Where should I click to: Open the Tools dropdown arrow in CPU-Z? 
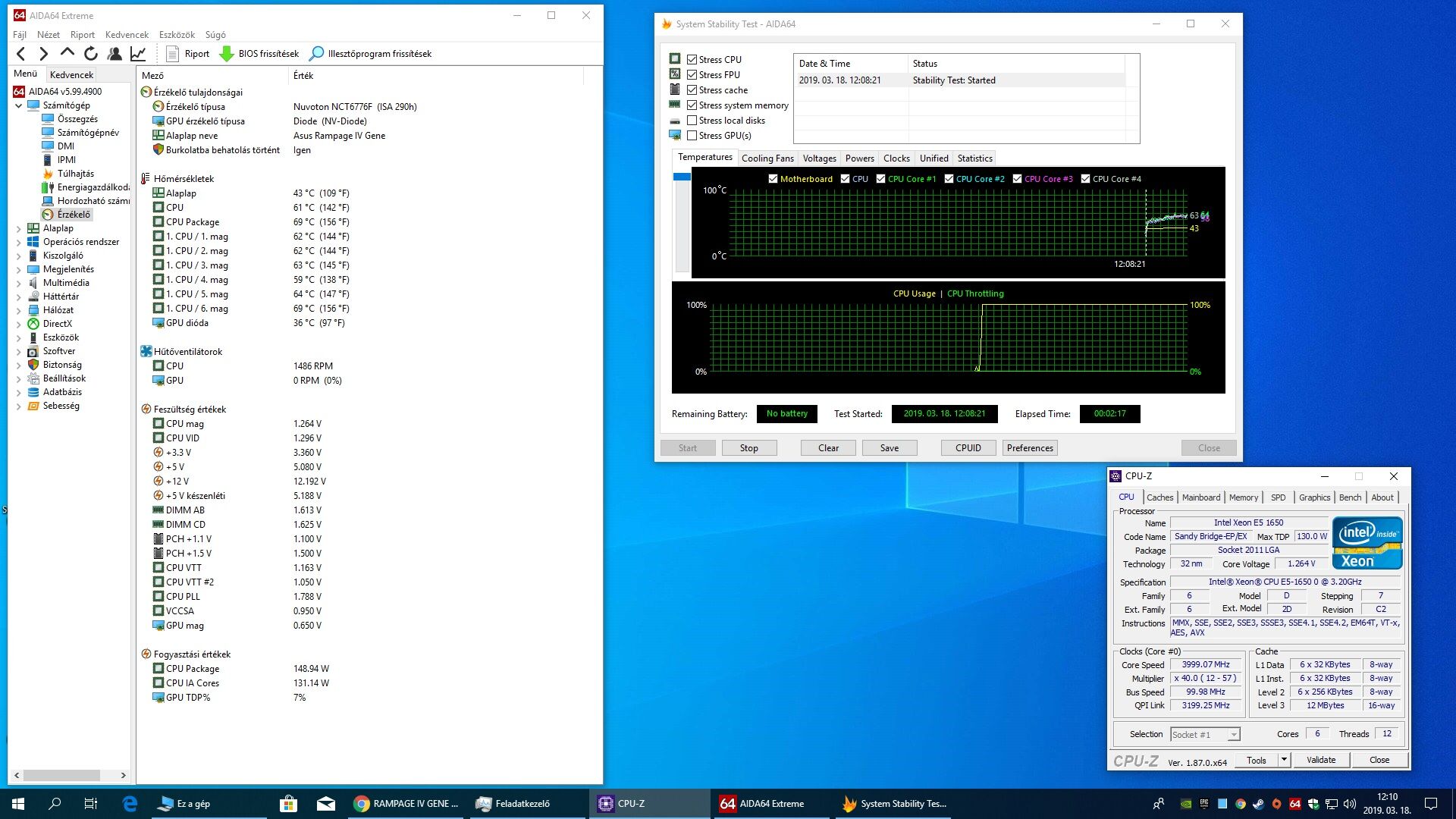1284,760
